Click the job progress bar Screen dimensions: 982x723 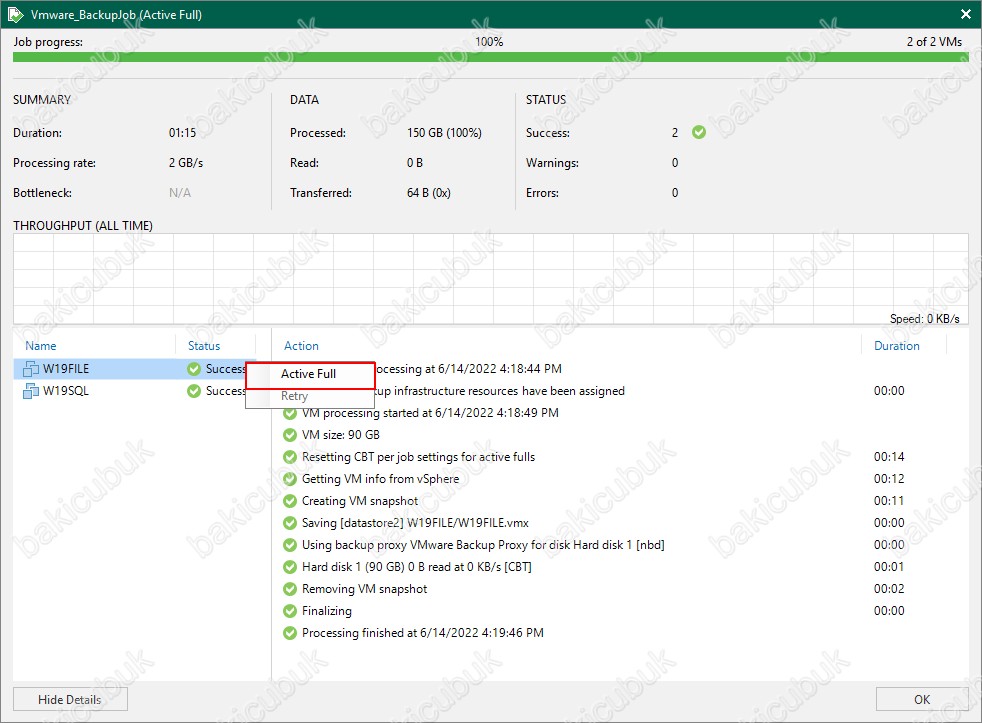tap(490, 57)
